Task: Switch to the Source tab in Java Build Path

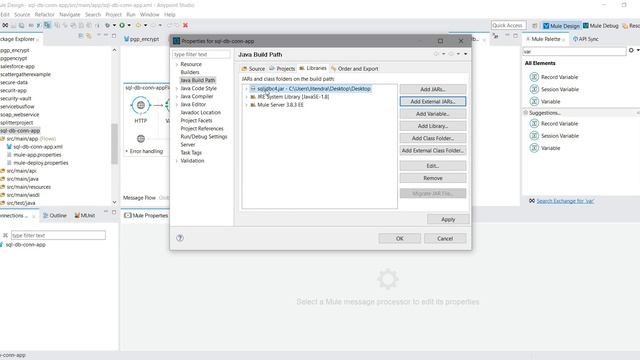Action: pyautogui.click(x=253, y=69)
